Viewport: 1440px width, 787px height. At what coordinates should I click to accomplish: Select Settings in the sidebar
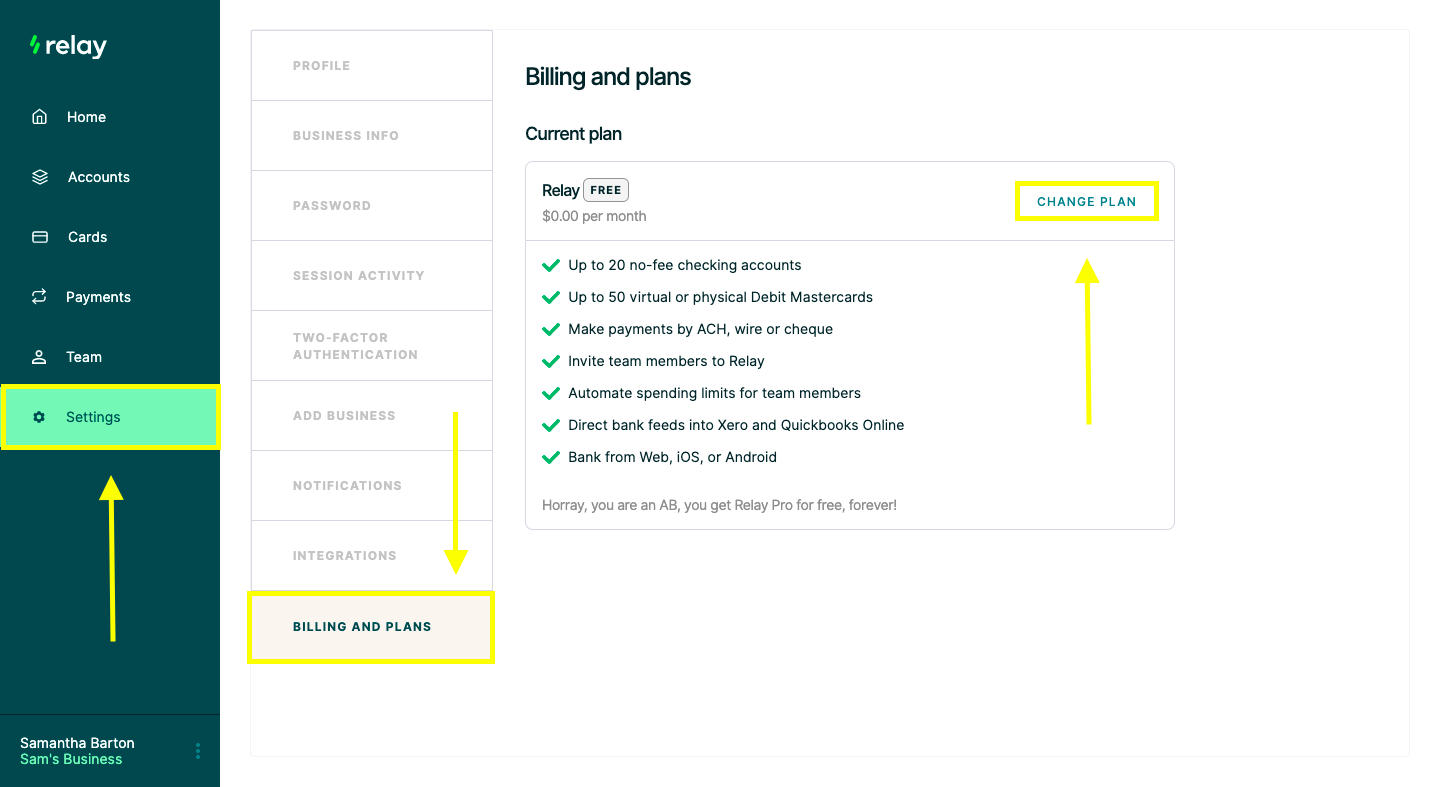click(x=110, y=417)
